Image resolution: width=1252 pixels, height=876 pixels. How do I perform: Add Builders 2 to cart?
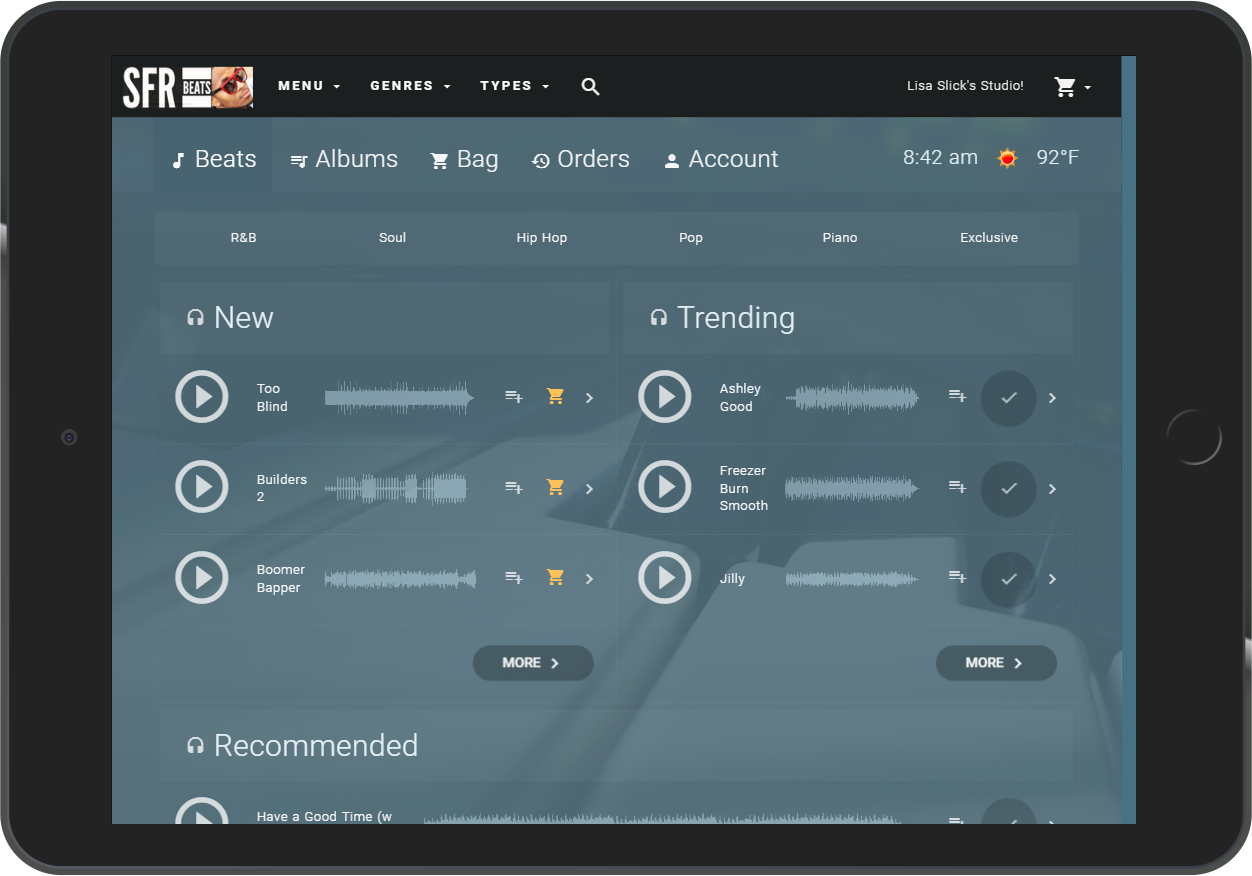556,488
